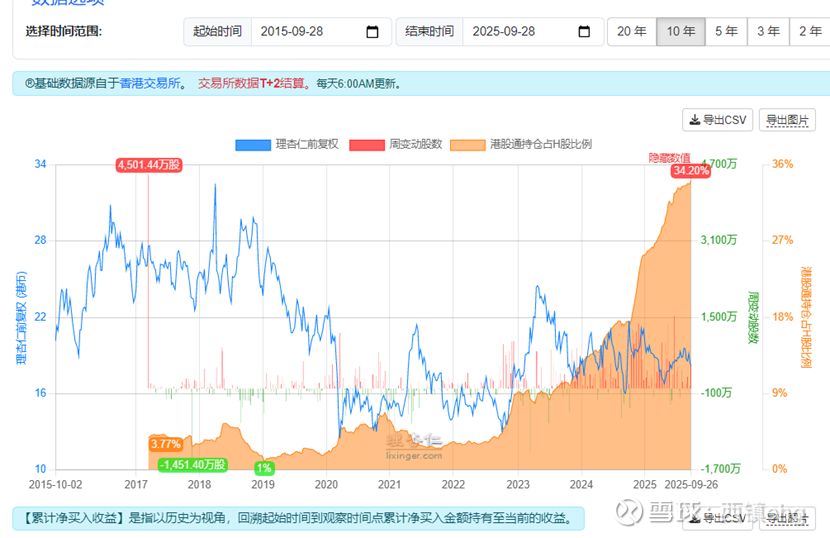This screenshot has height=538, width=830.
Task: Click the 3.77% orange data label
Action: click(x=166, y=444)
